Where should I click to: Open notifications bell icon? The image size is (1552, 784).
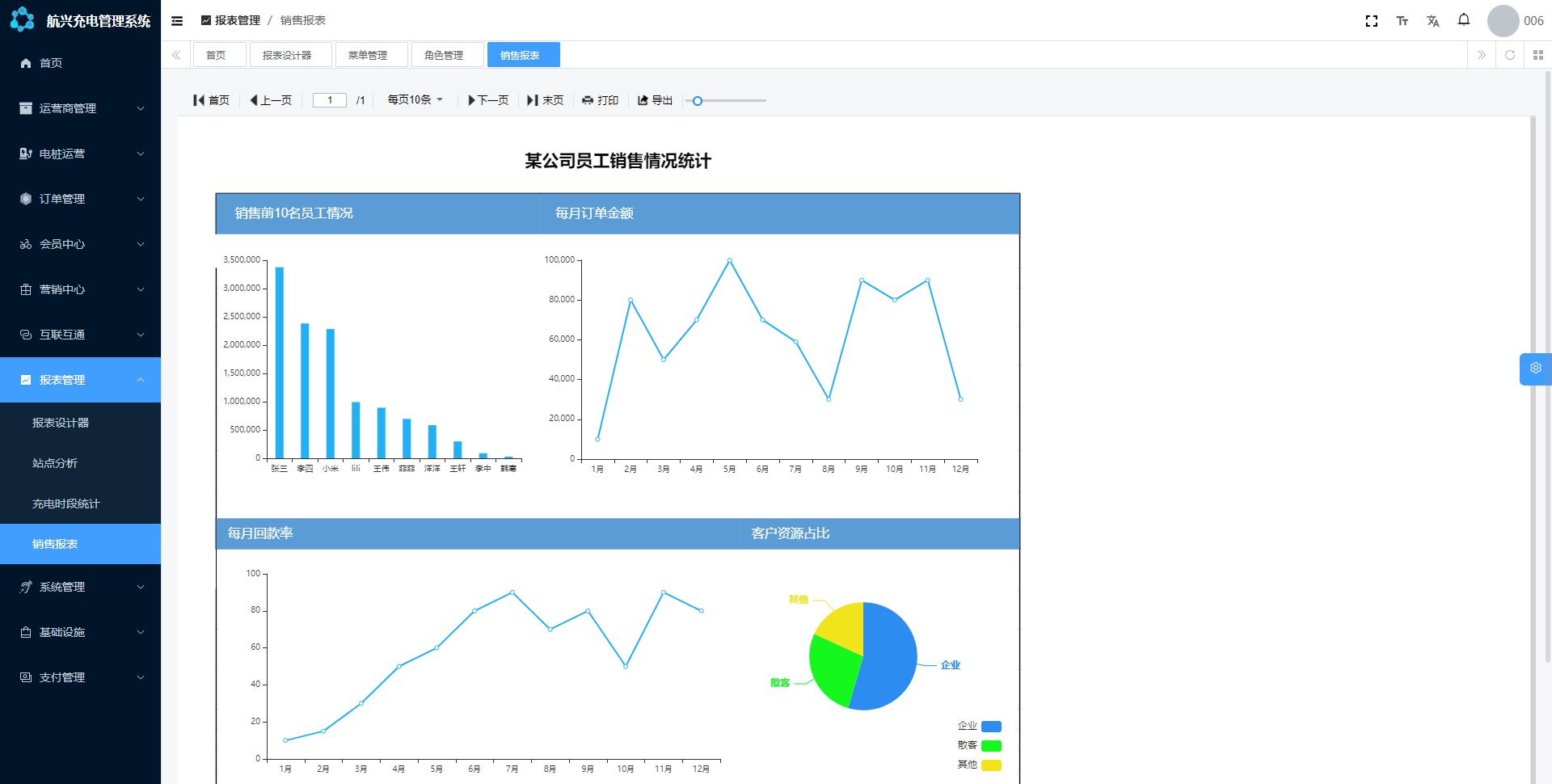point(1463,20)
